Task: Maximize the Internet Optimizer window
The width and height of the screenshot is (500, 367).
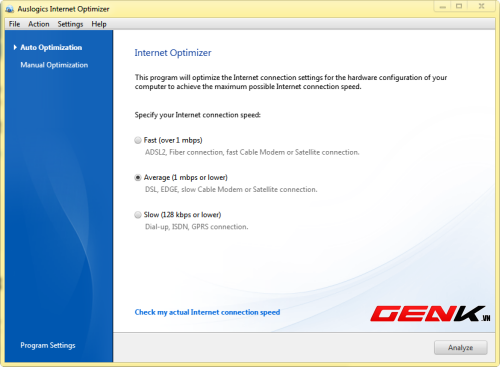Action: (x=459, y=6)
